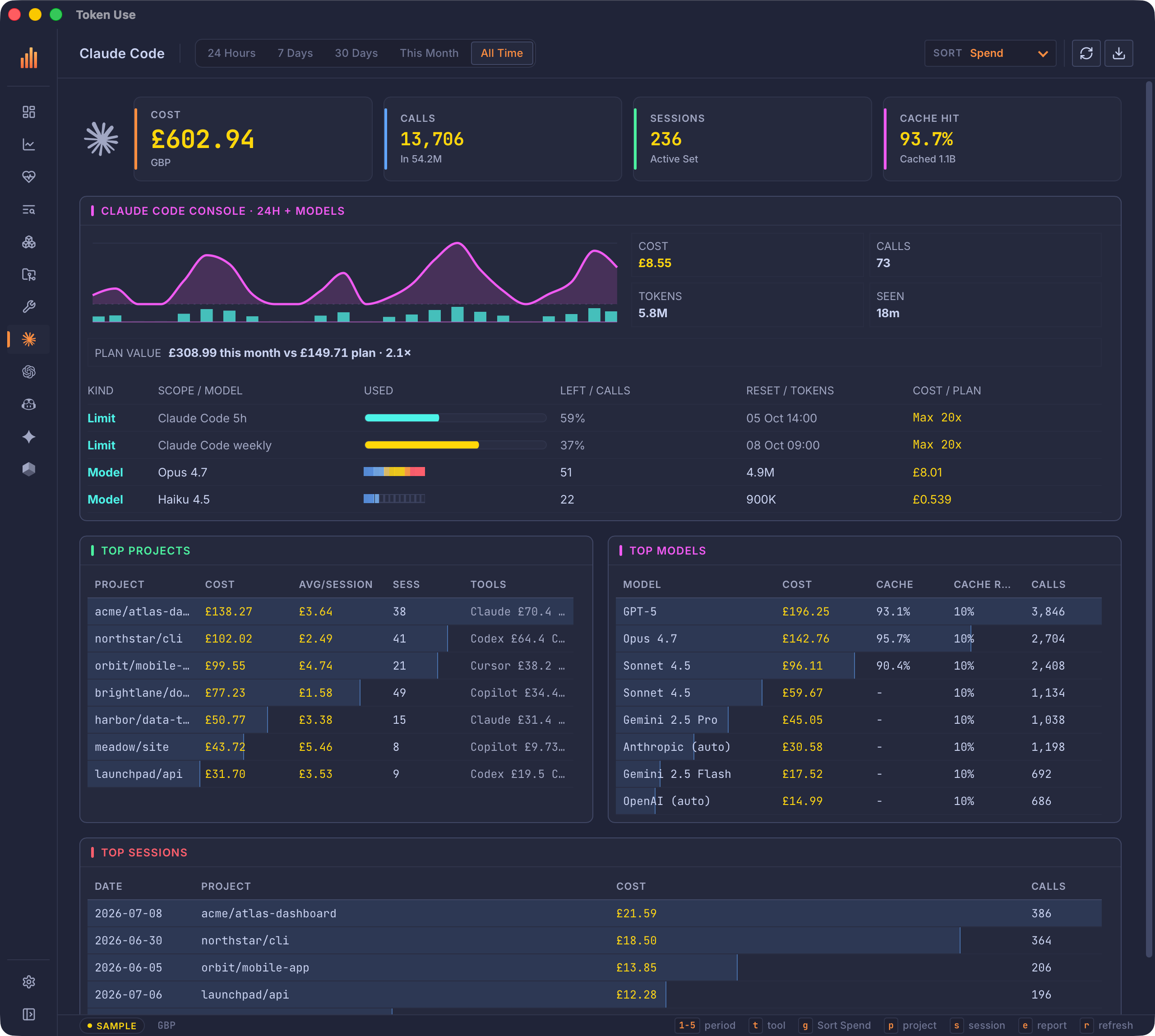Select the All Time tab
The height and width of the screenshot is (1036, 1155).
click(502, 53)
